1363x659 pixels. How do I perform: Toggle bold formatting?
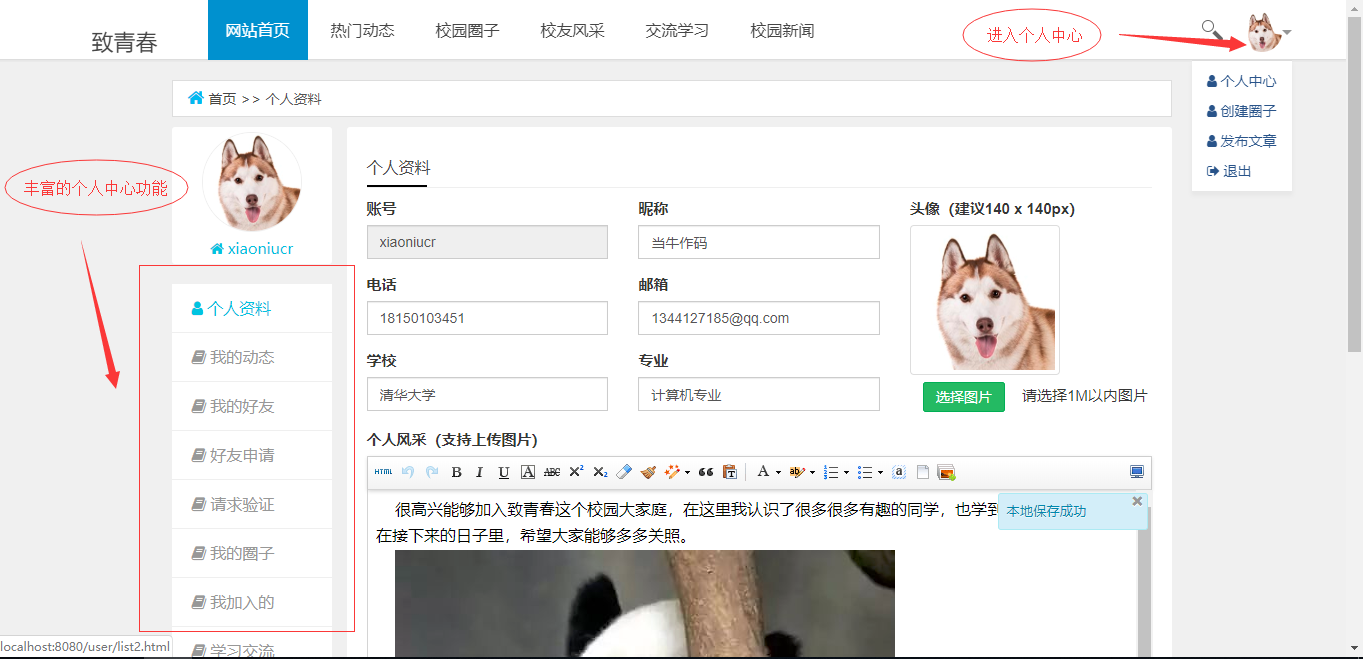coord(456,472)
